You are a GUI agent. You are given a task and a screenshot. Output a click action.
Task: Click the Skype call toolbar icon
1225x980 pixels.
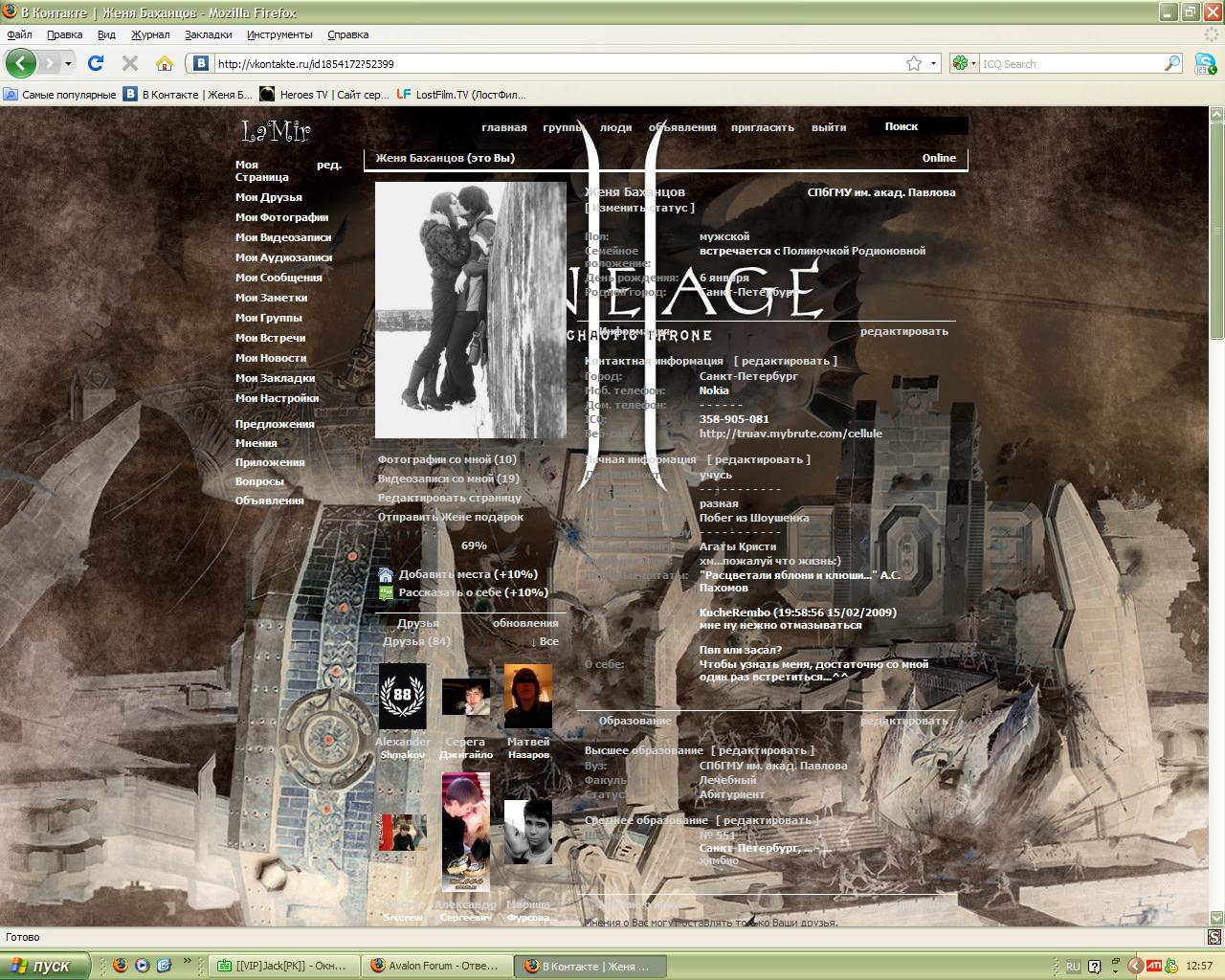[1205, 63]
